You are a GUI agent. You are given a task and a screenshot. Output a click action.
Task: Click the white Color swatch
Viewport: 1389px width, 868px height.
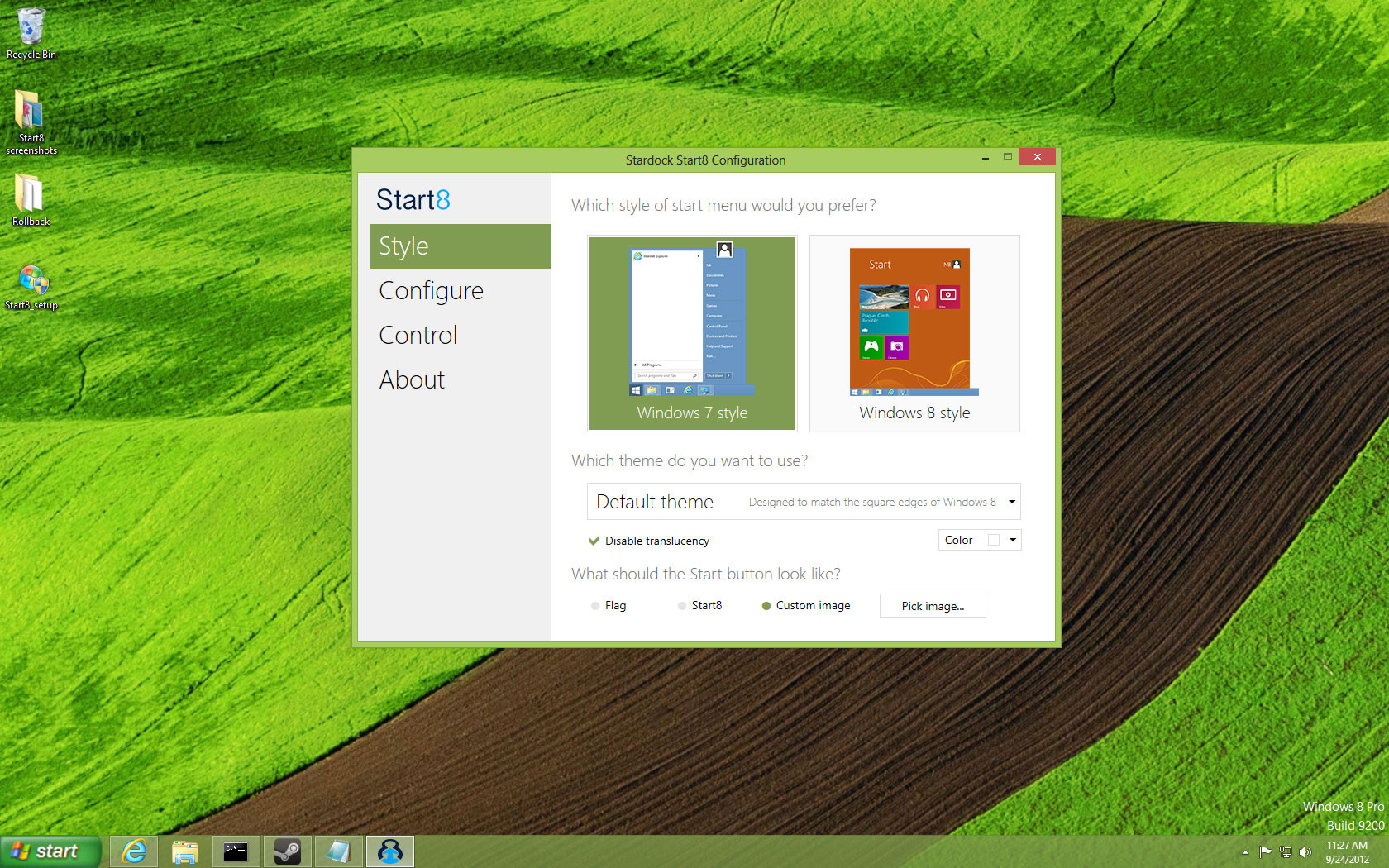pos(994,540)
